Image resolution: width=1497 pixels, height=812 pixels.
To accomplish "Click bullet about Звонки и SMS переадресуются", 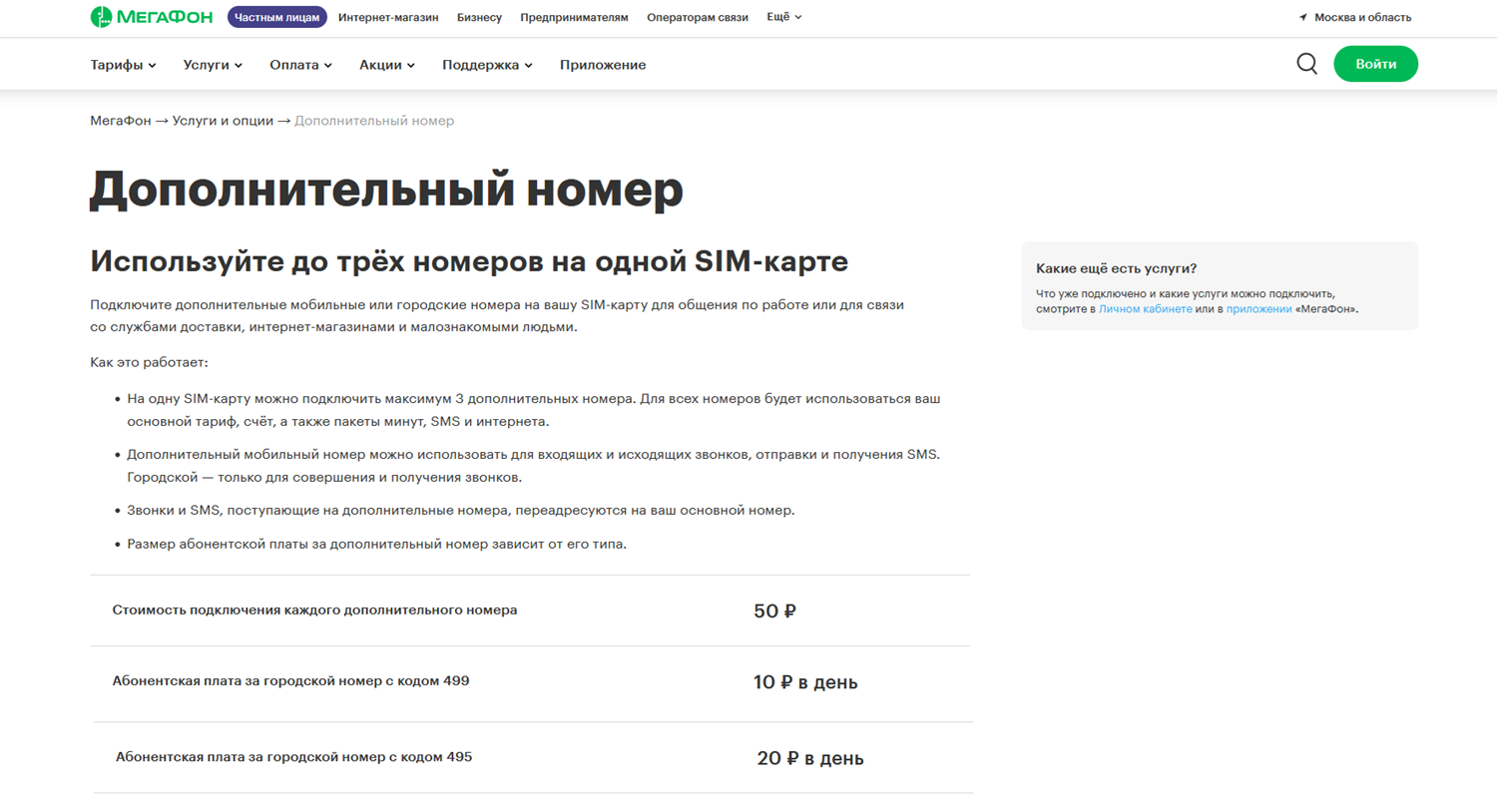I will [460, 510].
